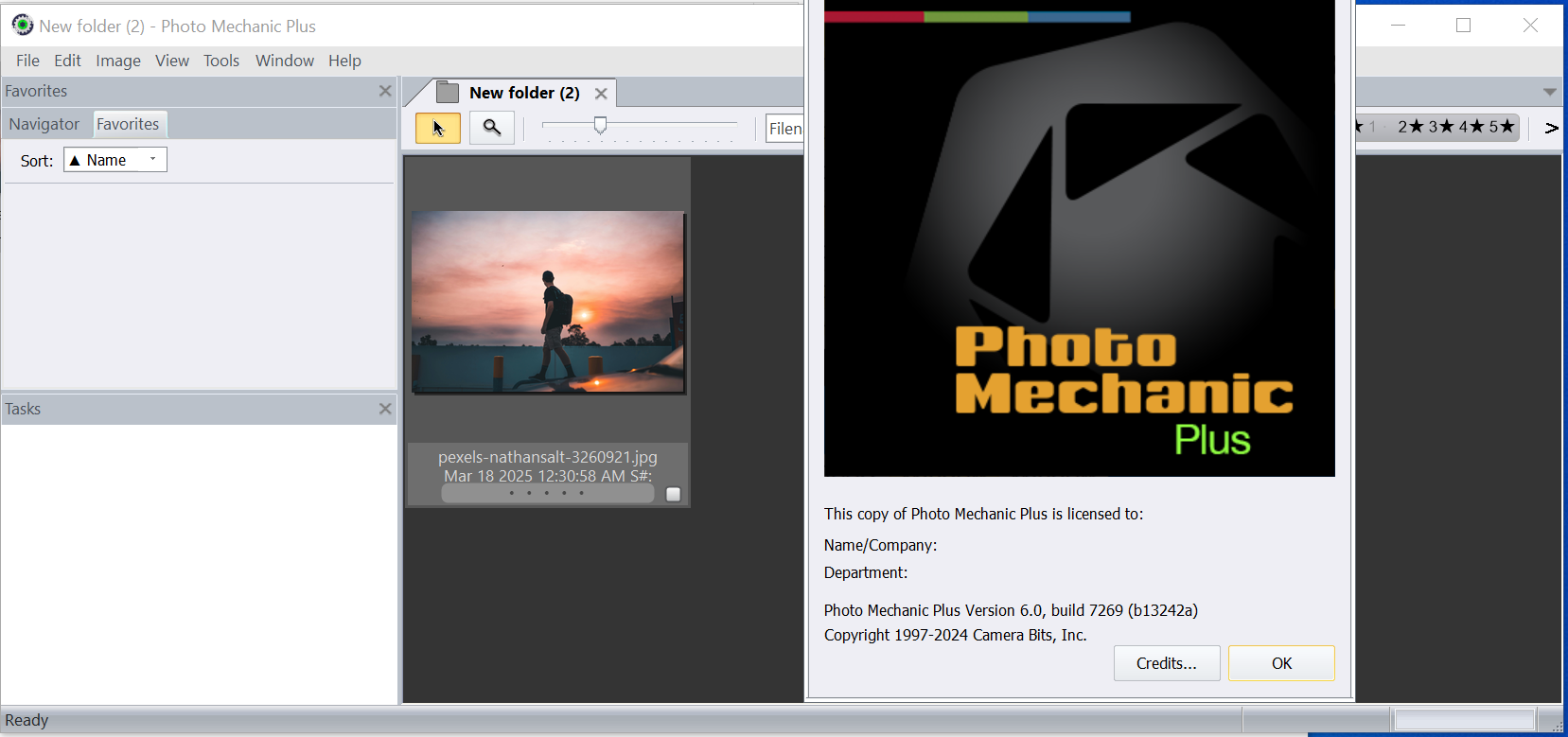Open the Sort Name dropdown
The width and height of the screenshot is (1568, 737).
pos(115,160)
